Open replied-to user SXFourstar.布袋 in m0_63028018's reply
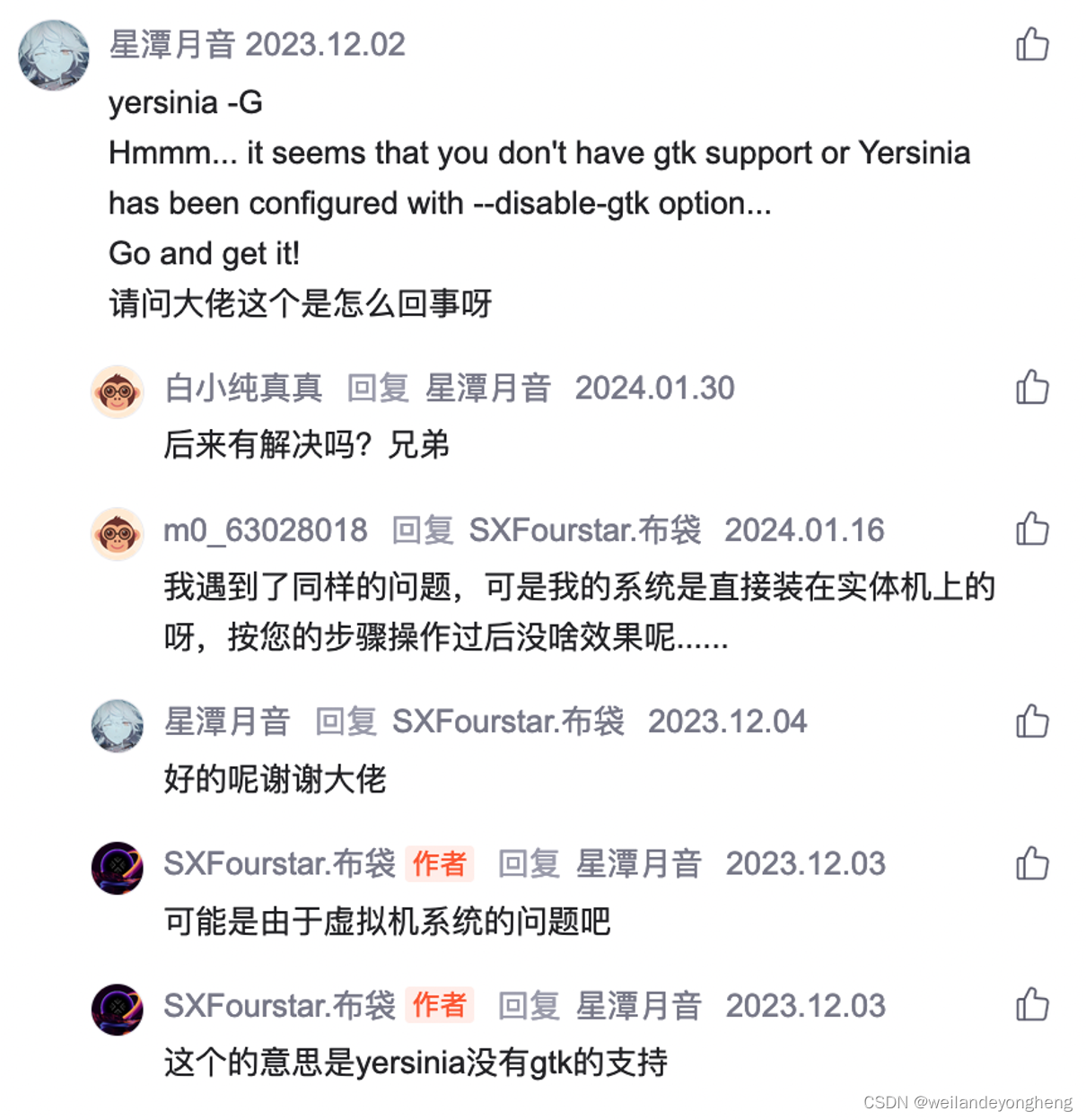 click(x=585, y=530)
